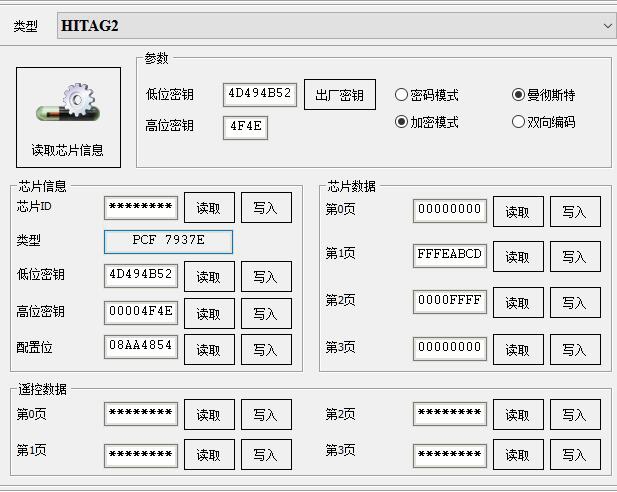Click 读取 for chip data 第1页
This screenshot has width=617, height=492.
click(x=518, y=257)
